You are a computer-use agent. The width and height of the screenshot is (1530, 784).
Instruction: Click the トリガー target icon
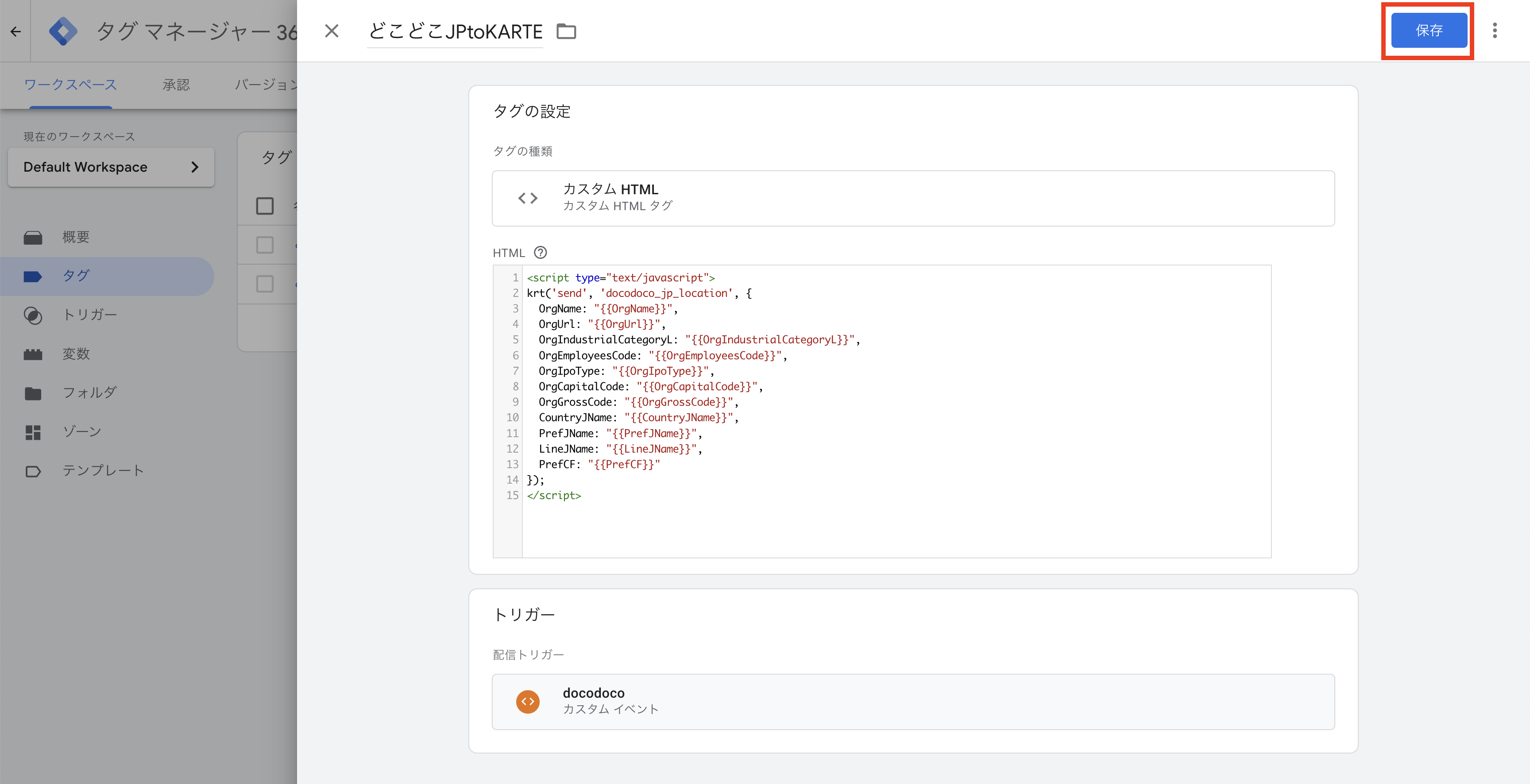point(33,315)
